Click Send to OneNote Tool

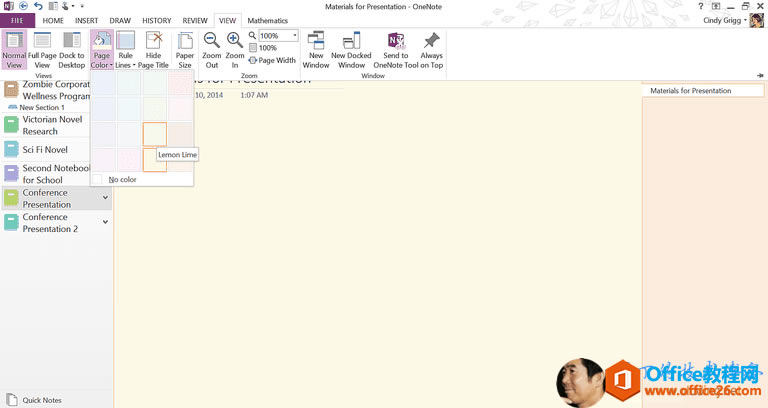[396, 49]
